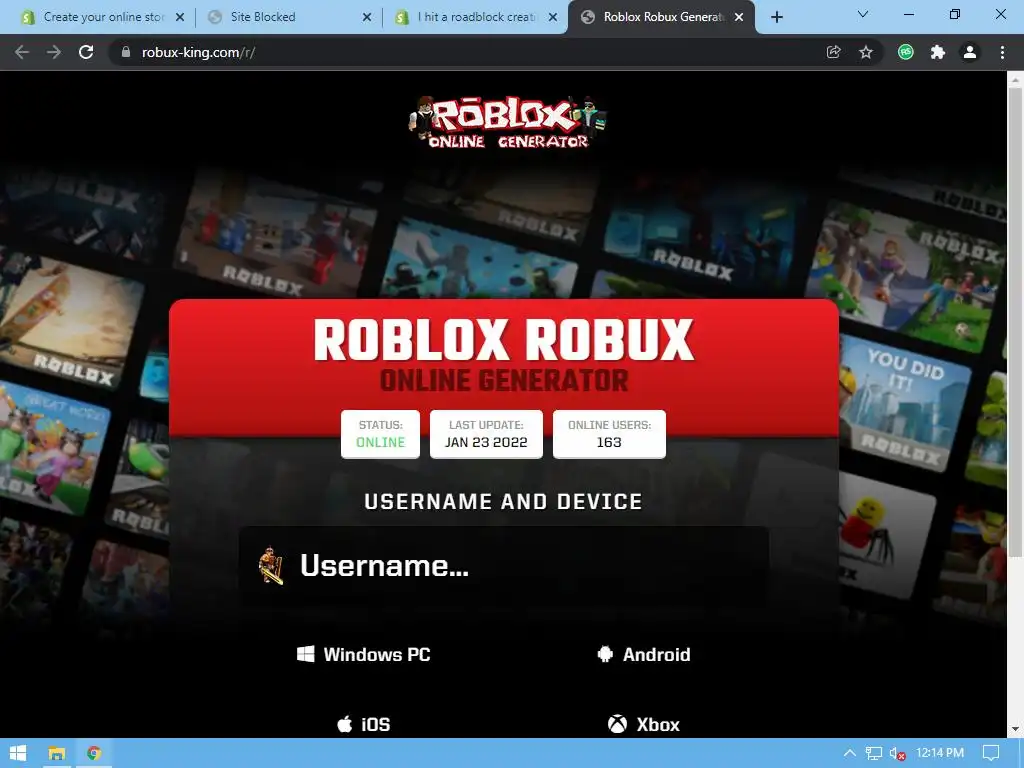This screenshot has height=768, width=1024.
Task: Bookmark this page with the star icon
Action: [866, 52]
